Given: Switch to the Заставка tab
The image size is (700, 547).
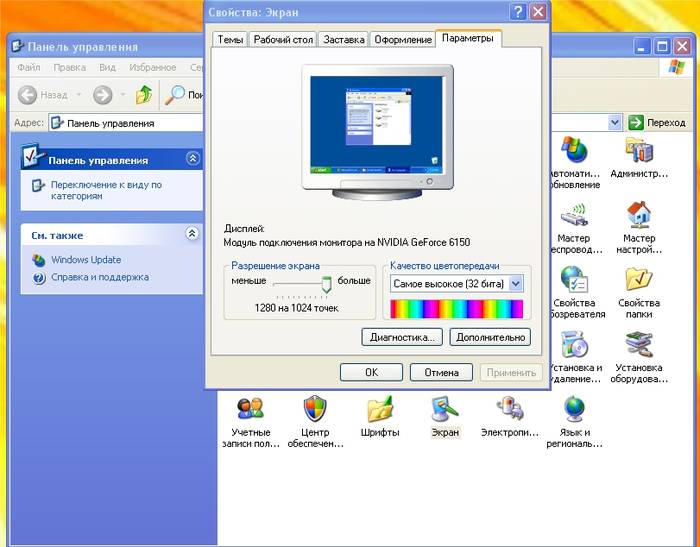Looking at the screenshot, I should 343,39.
